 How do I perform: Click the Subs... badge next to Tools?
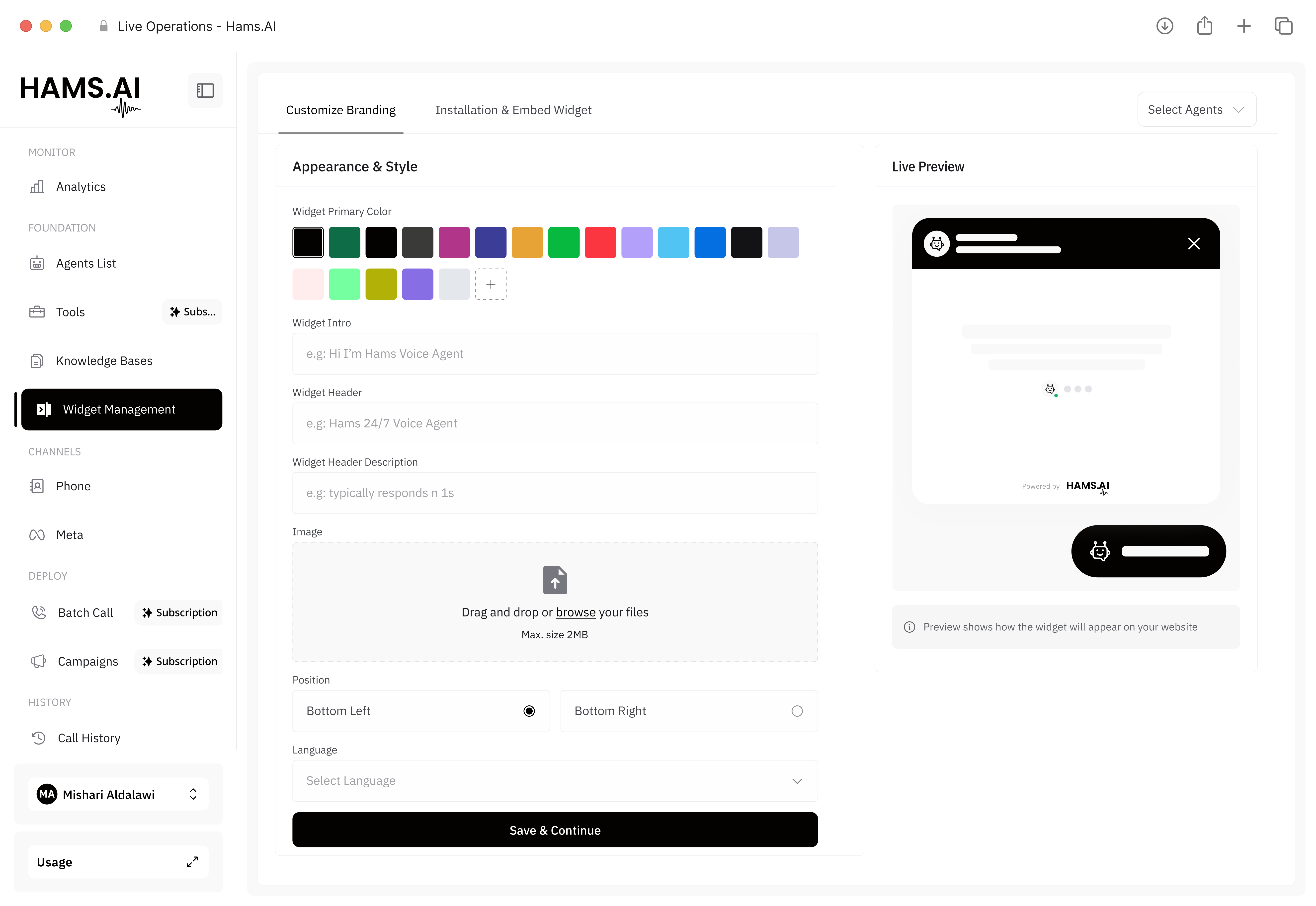192,312
